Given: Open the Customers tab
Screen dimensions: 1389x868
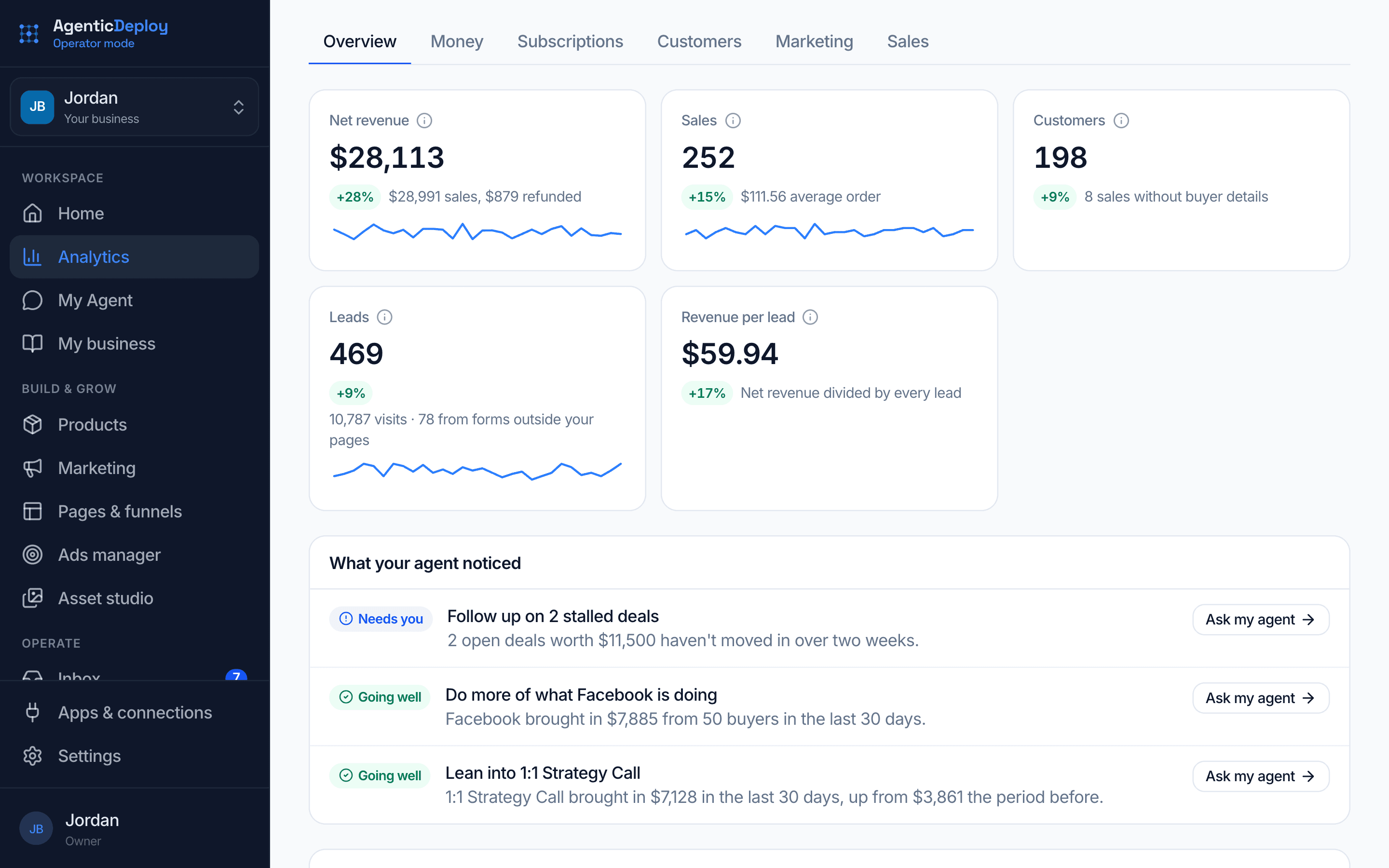Looking at the screenshot, I should (699, 41).
